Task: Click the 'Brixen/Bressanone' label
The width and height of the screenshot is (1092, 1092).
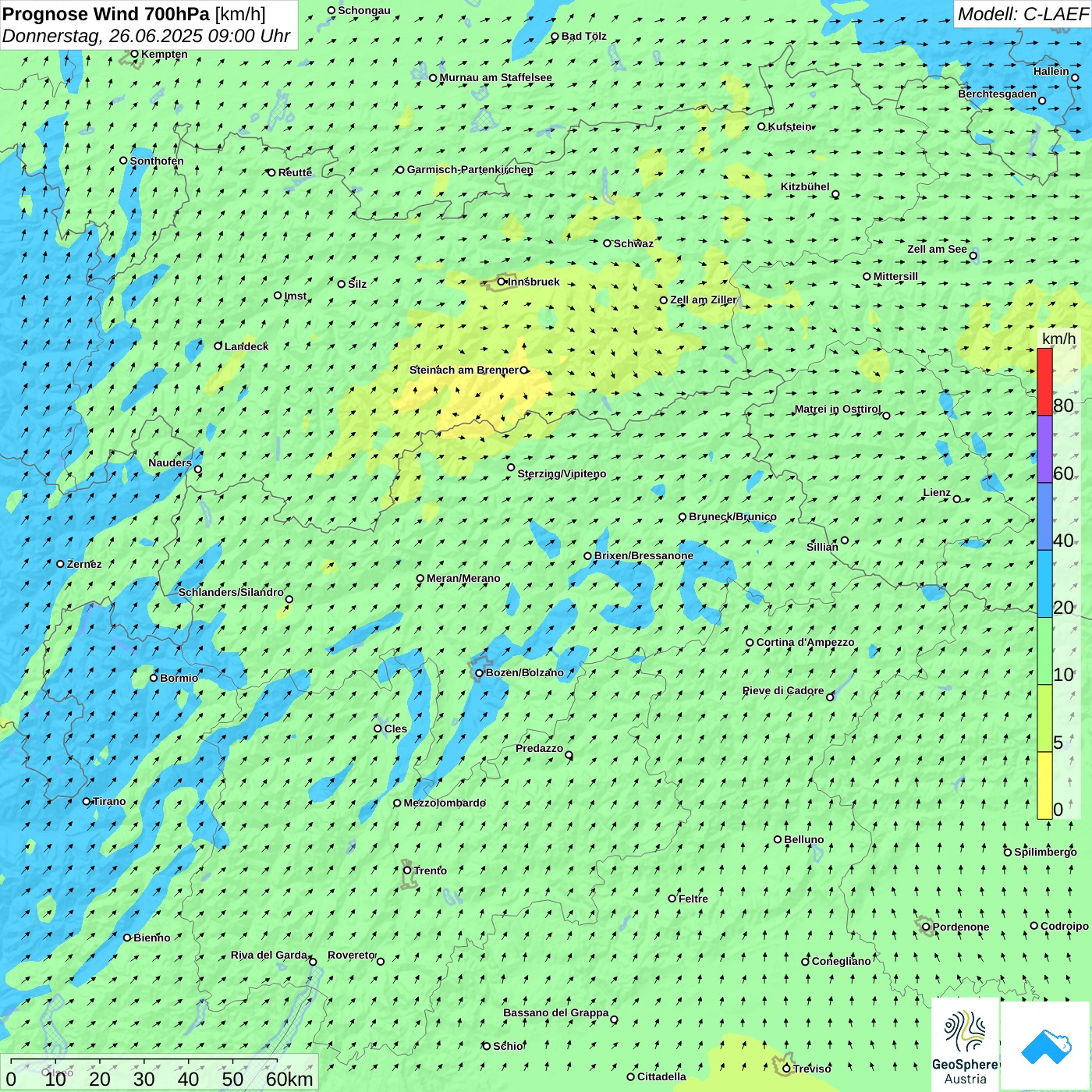Action: pos(643,555)
